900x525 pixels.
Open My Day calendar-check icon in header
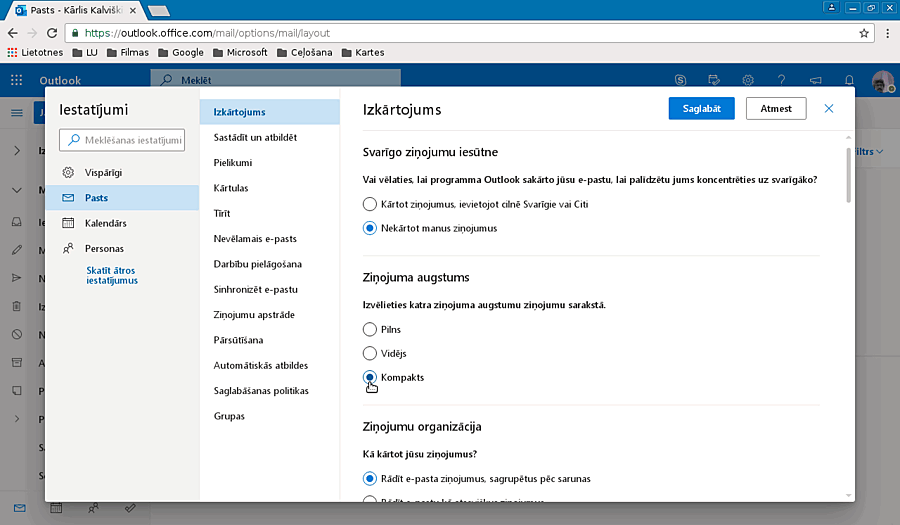click(714, 80)
